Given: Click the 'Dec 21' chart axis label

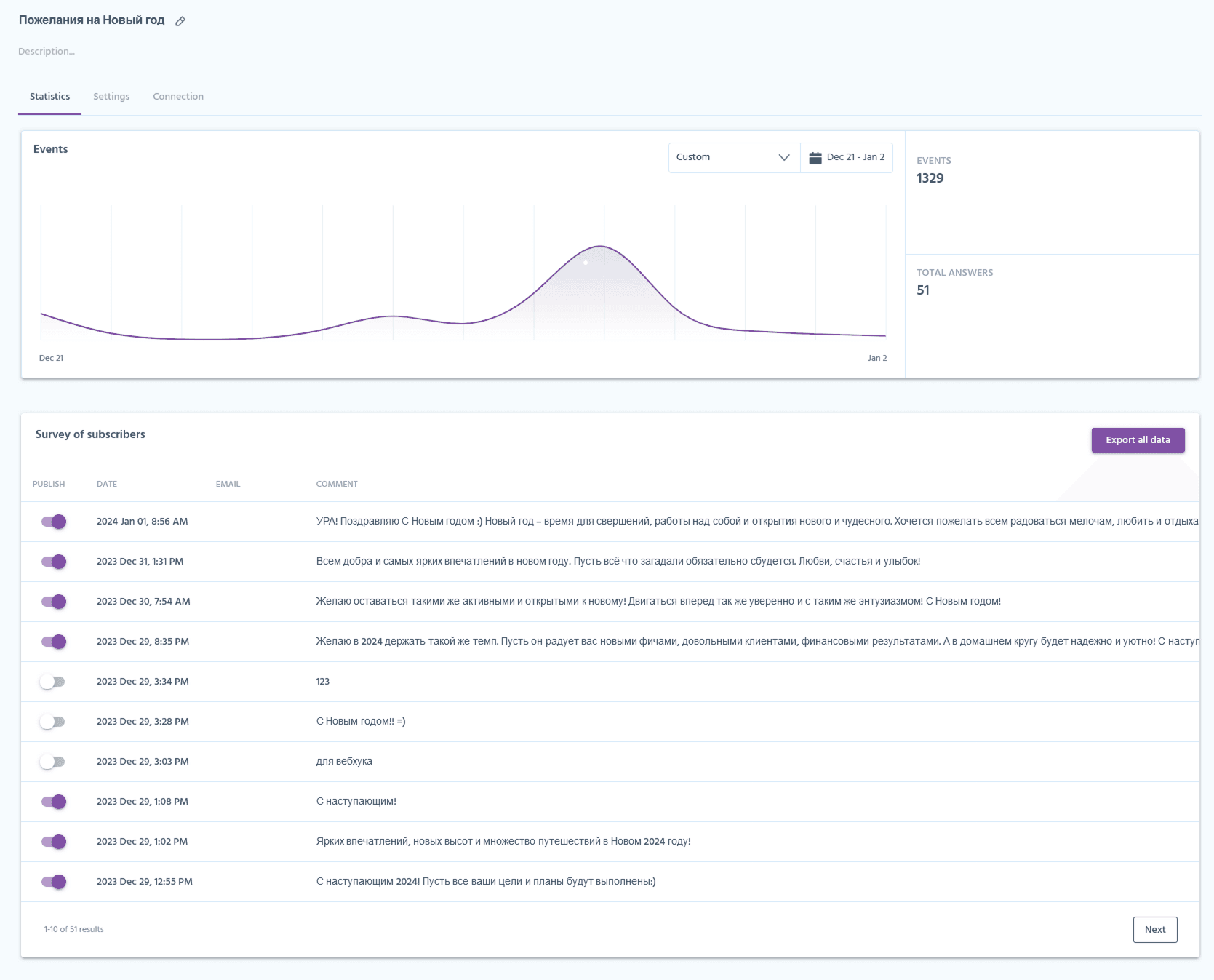Looking at the screenshot, I should tap(51, 358).
